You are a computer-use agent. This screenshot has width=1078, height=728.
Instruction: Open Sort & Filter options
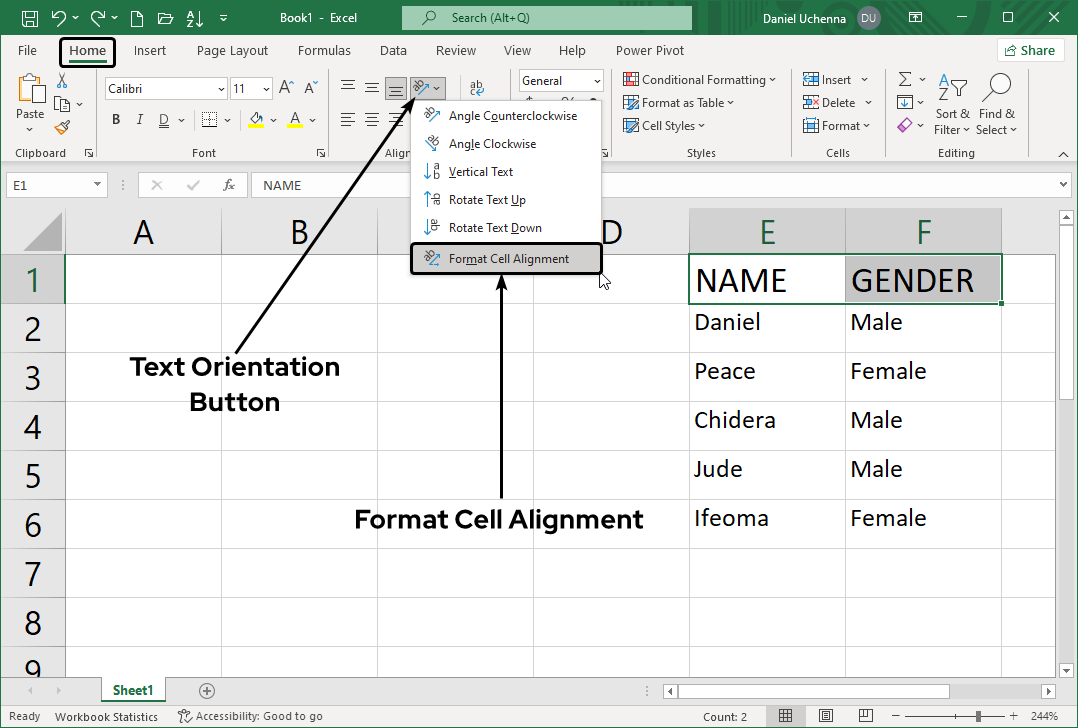point(953,110)
